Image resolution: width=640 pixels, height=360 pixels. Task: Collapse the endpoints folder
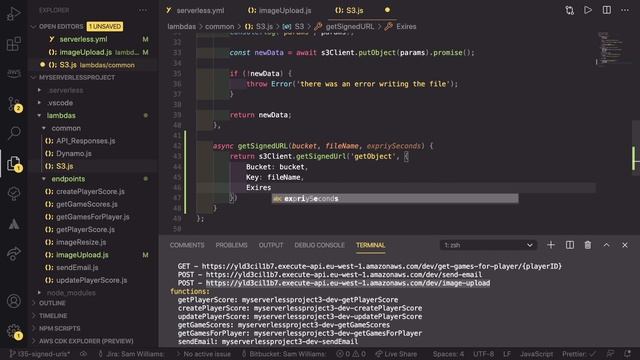68,179
